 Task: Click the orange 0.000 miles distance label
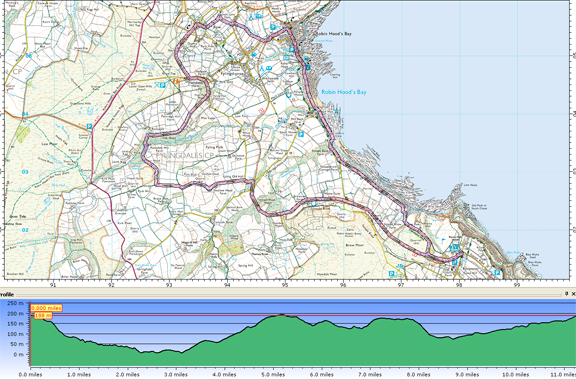click(46, 308)
